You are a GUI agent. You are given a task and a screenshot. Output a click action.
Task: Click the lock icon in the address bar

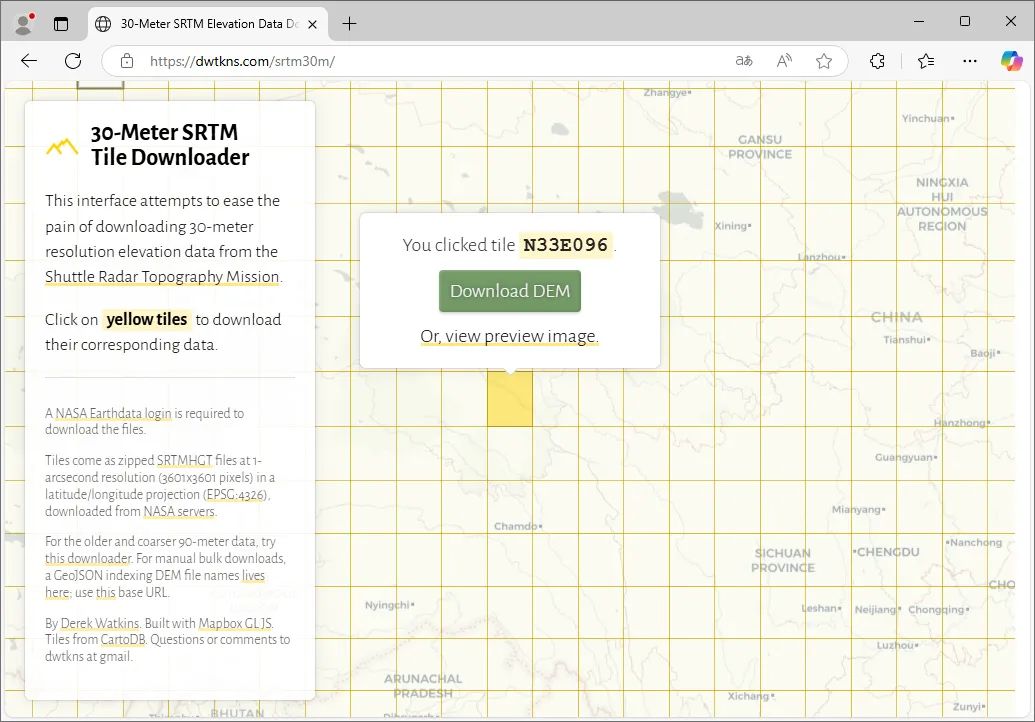126,60
